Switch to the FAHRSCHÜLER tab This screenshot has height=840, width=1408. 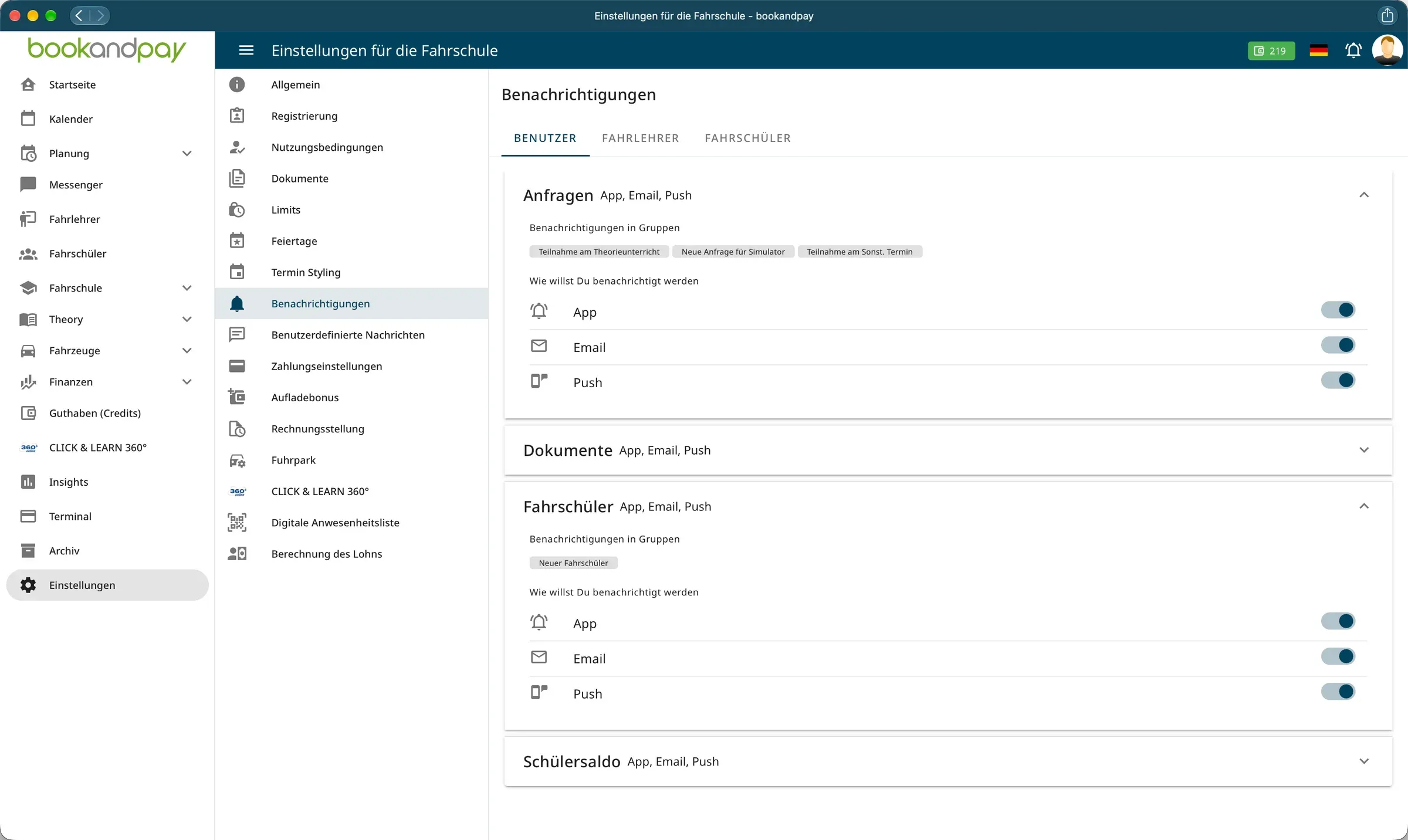coord(748,138)
